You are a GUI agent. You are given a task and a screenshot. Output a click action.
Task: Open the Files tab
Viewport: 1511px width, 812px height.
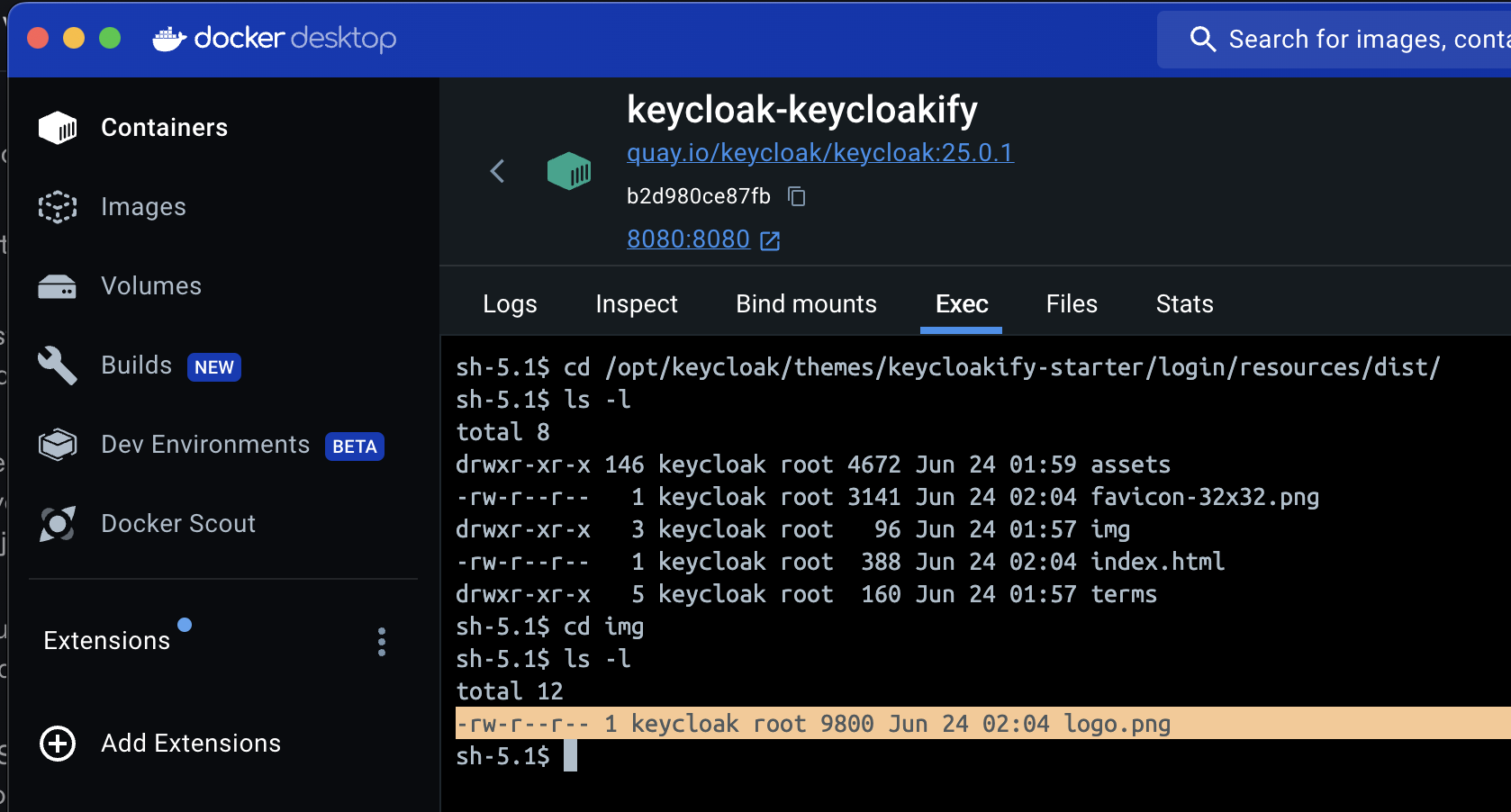[1072, 304]
